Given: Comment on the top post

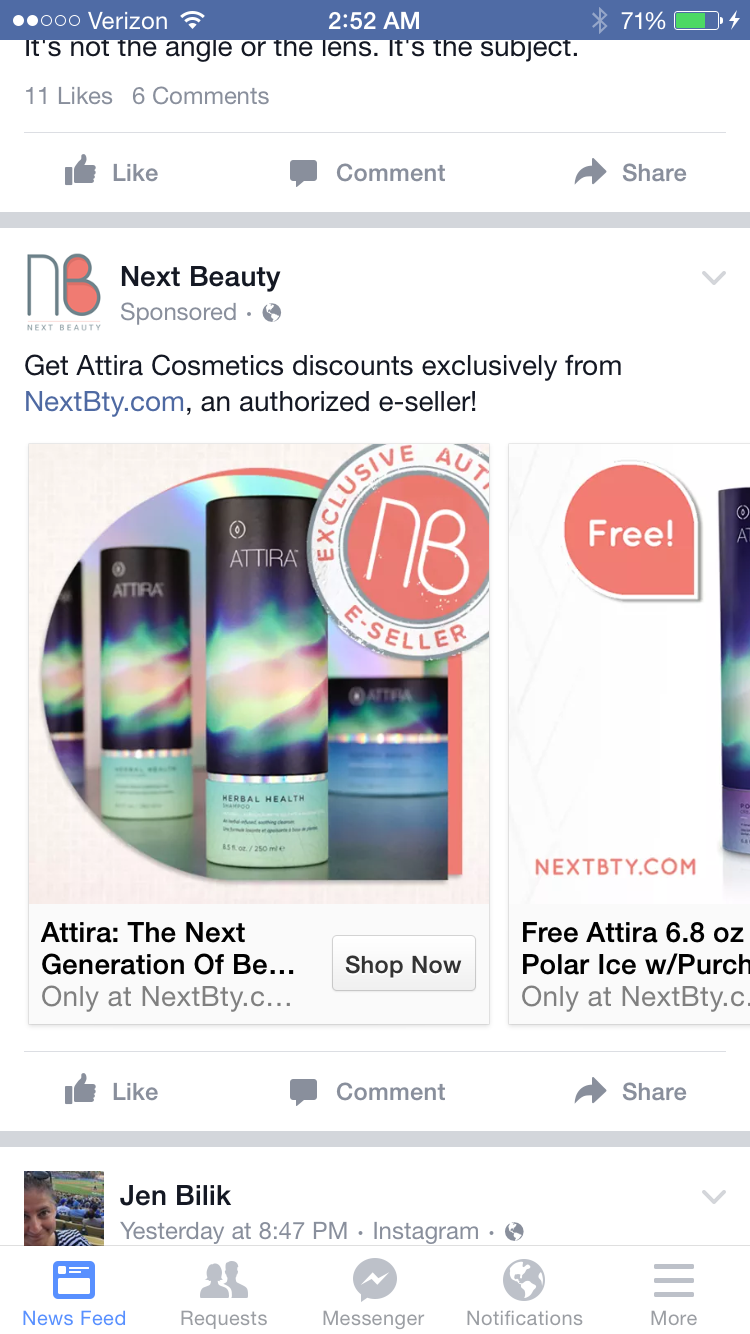Looking at the screenshot, I should (x=367, y=172).
